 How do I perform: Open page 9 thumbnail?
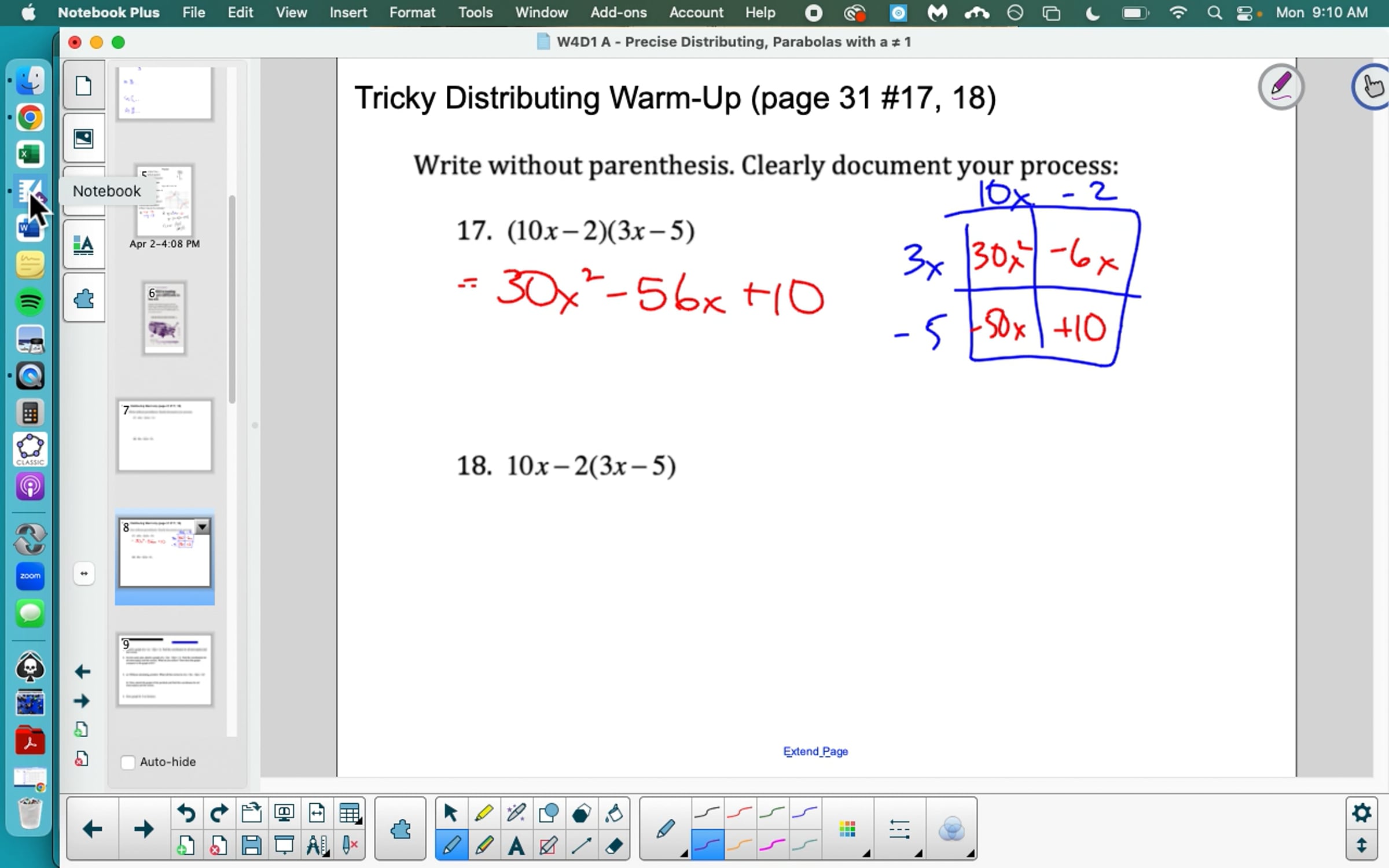click(165, 670)
